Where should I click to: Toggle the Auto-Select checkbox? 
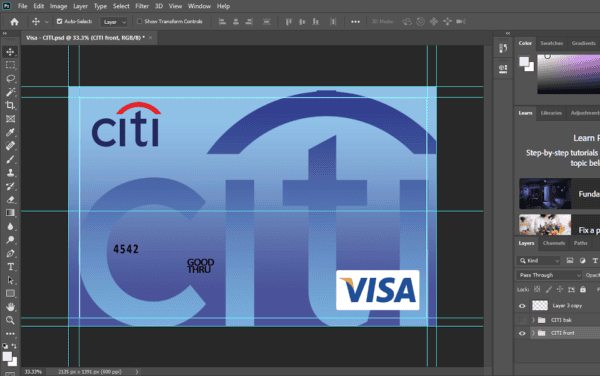[59, 21]
